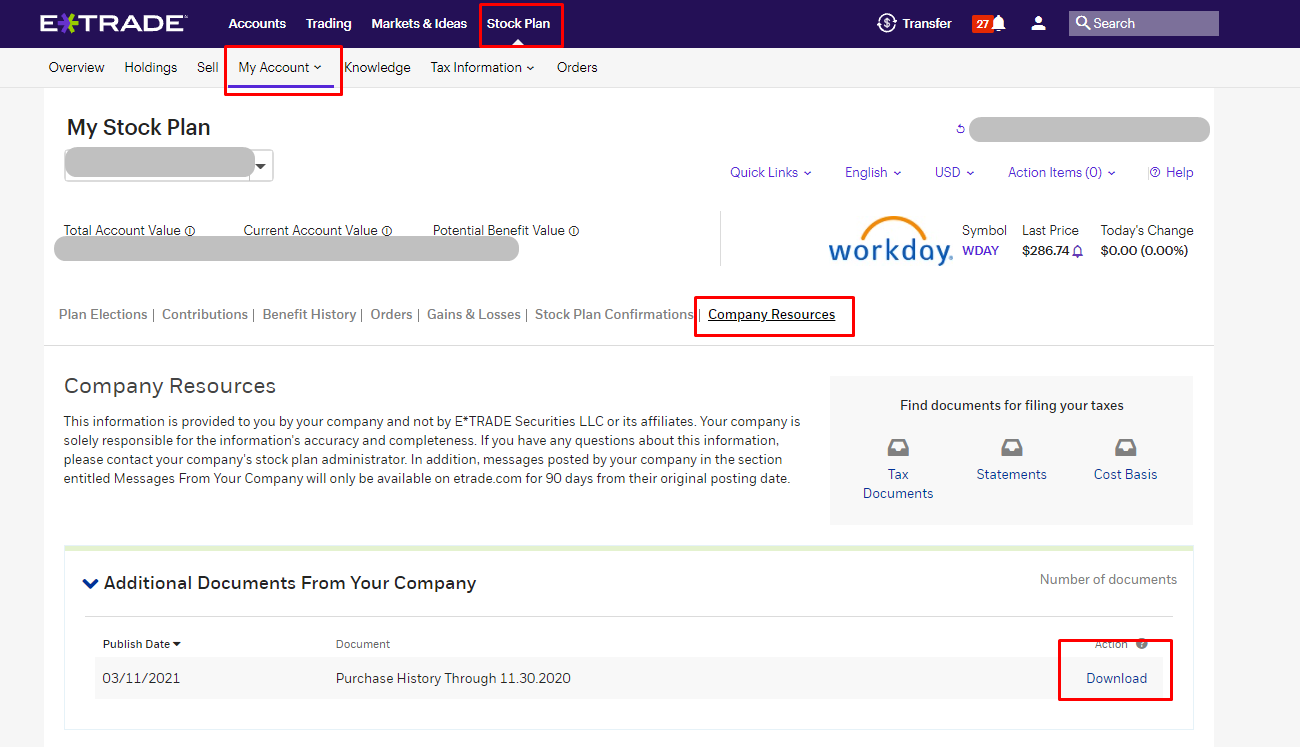Click the Action column help icon

coord(1141,644)
